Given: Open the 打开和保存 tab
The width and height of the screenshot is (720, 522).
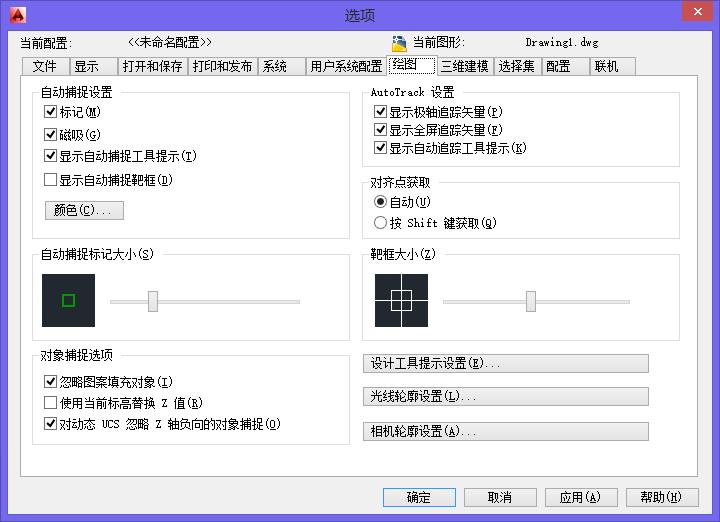Looking at the screenshot, I should pos(152,66).
